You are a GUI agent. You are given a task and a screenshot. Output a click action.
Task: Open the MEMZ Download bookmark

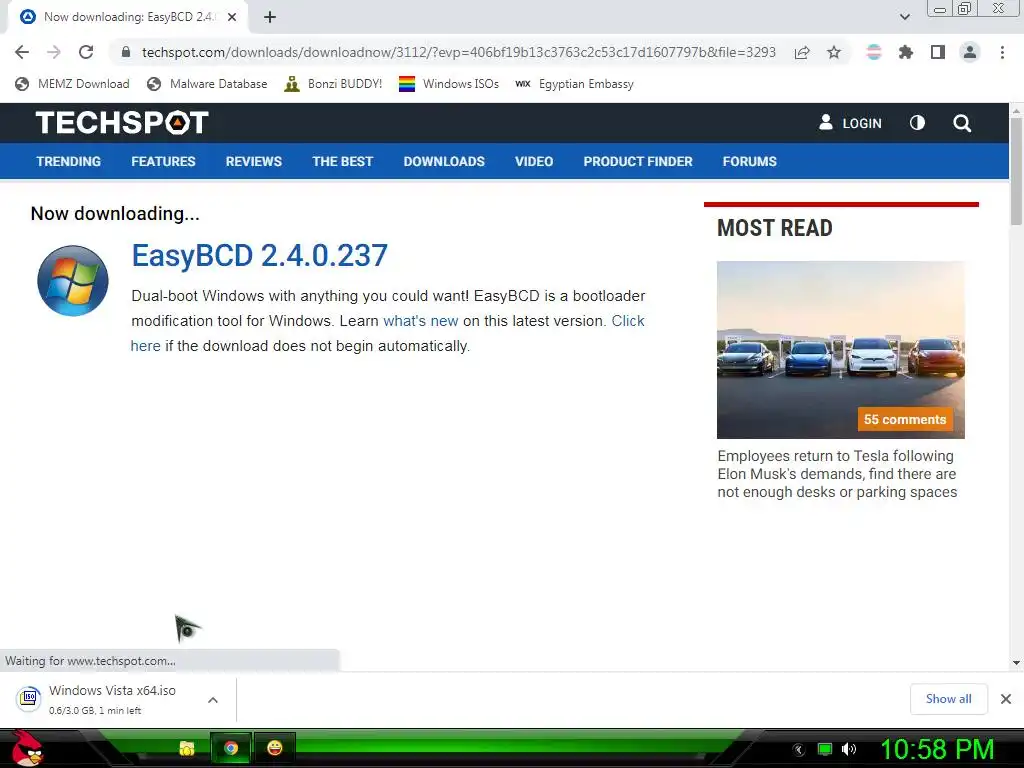[x=72, y=84]
